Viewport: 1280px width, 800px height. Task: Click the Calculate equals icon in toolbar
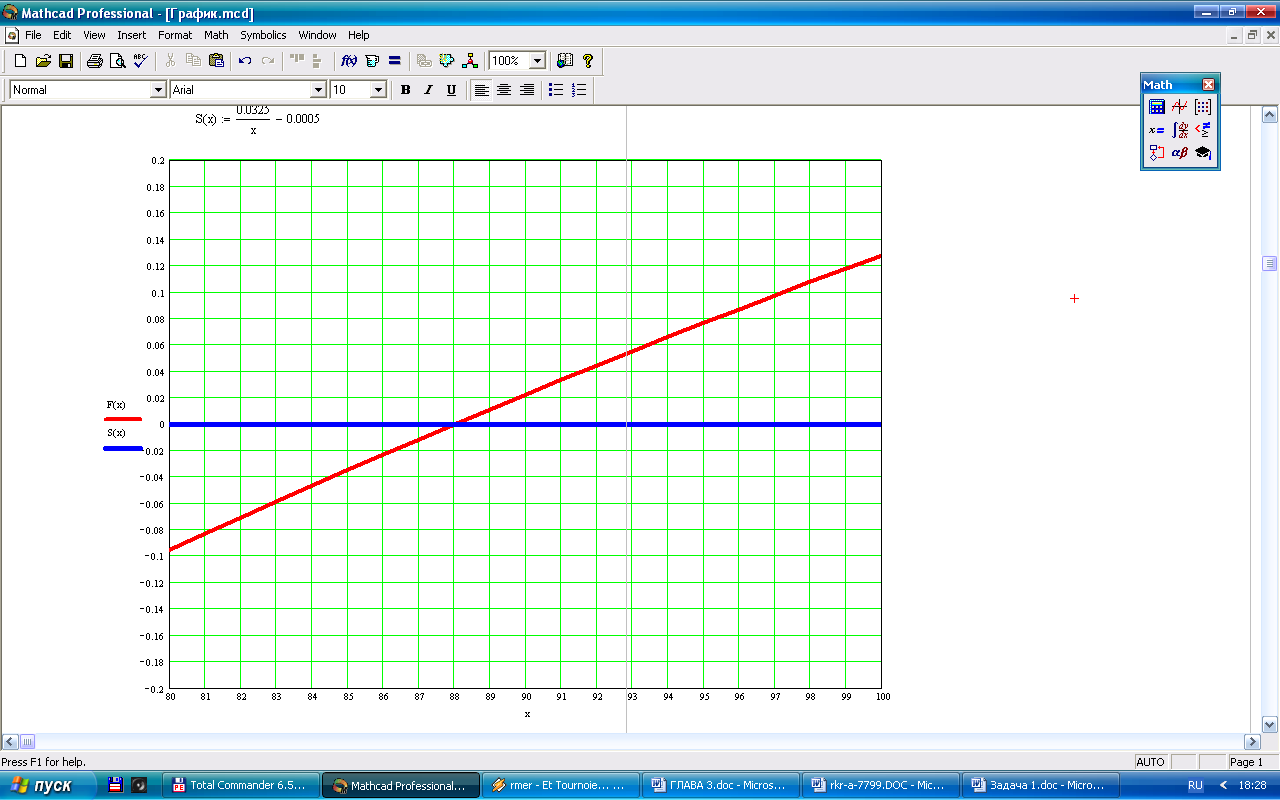click(x=395, y=61)
